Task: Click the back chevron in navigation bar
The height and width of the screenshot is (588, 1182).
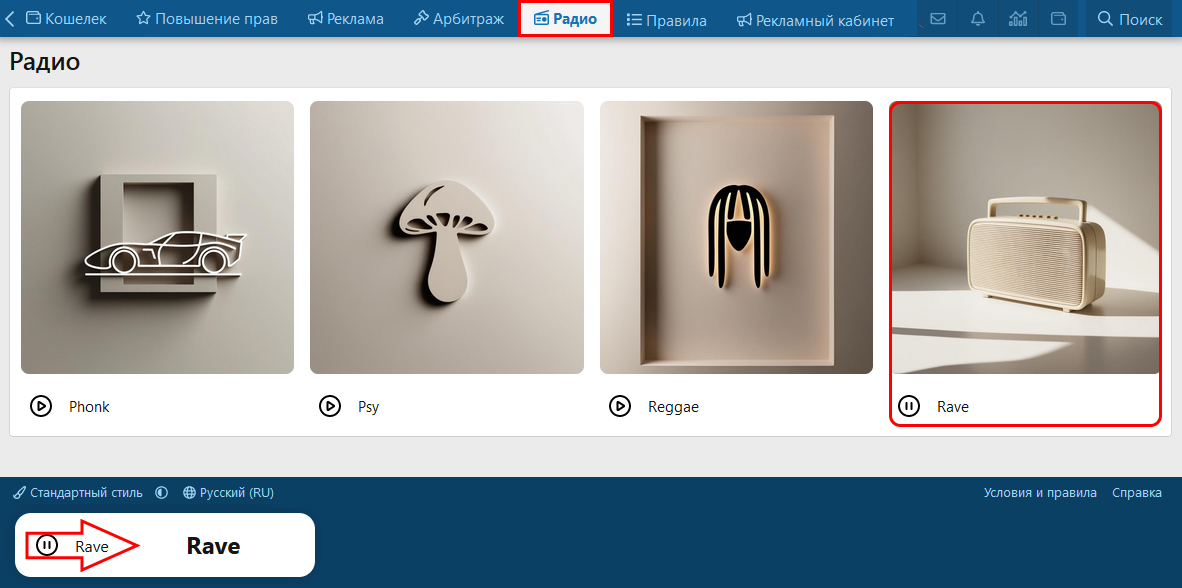Action: 10,19
